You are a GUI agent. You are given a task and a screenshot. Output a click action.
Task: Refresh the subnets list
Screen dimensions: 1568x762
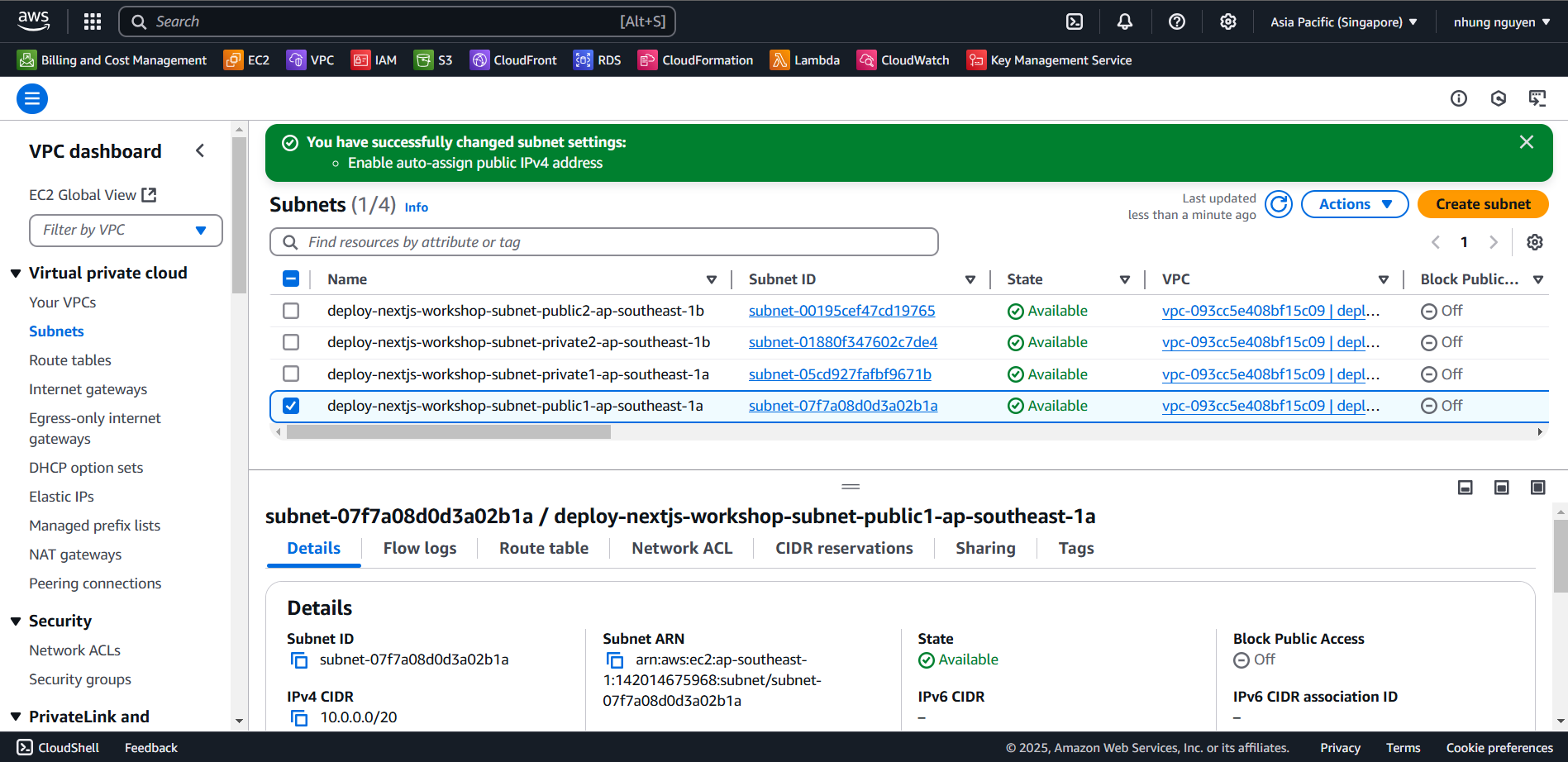coord(1279,204)
